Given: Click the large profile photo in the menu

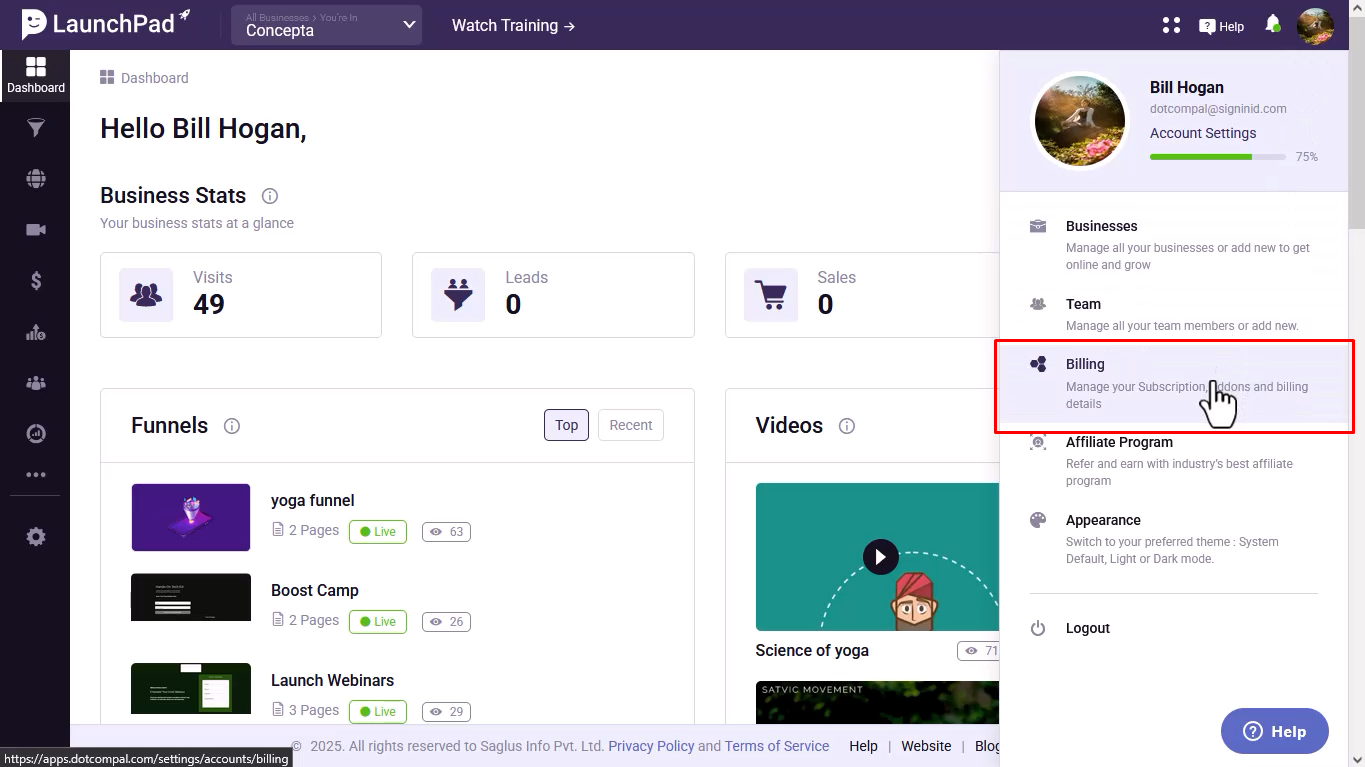Looking at the screenshot, I should click(x=1079, y=121).
